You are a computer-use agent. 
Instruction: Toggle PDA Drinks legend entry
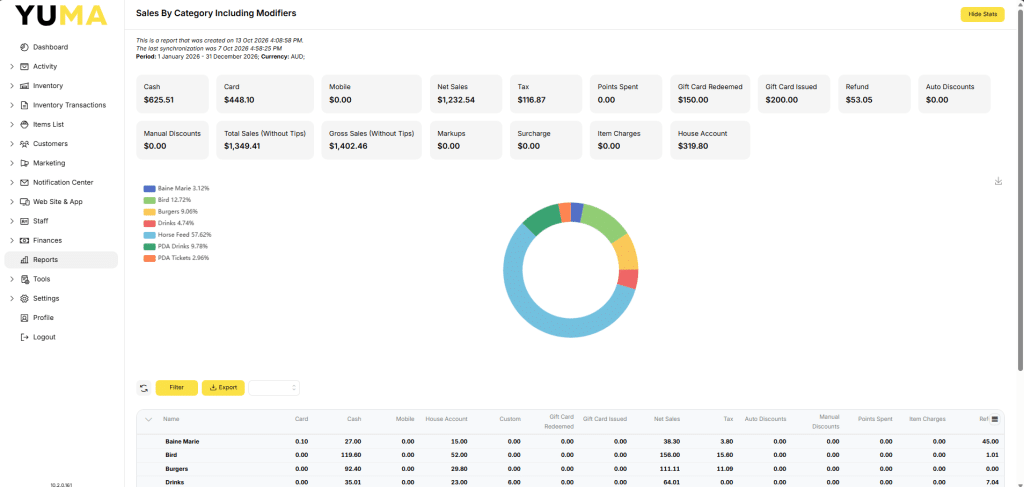point(177,246)
